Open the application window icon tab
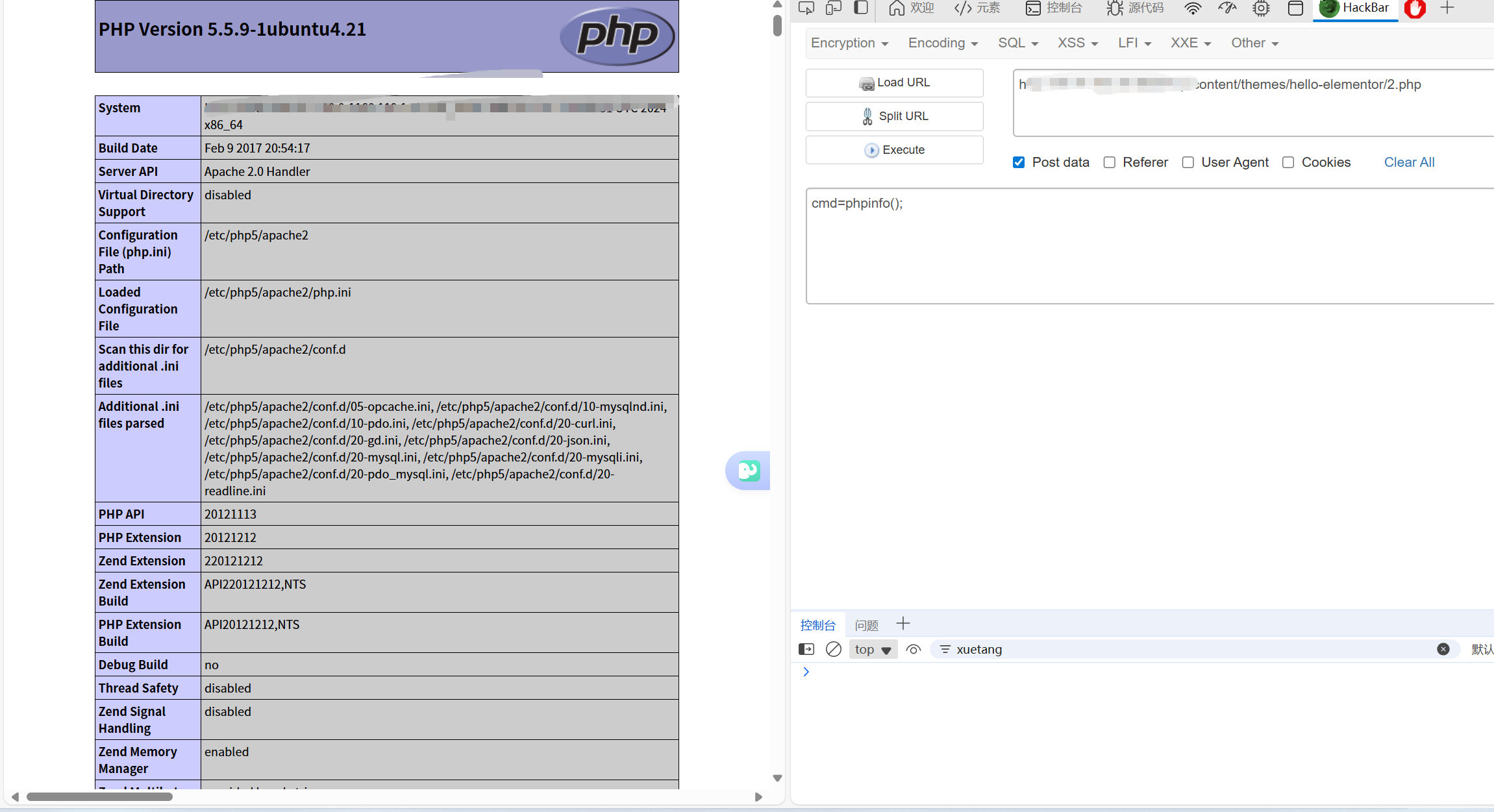 coord(1295,8)
